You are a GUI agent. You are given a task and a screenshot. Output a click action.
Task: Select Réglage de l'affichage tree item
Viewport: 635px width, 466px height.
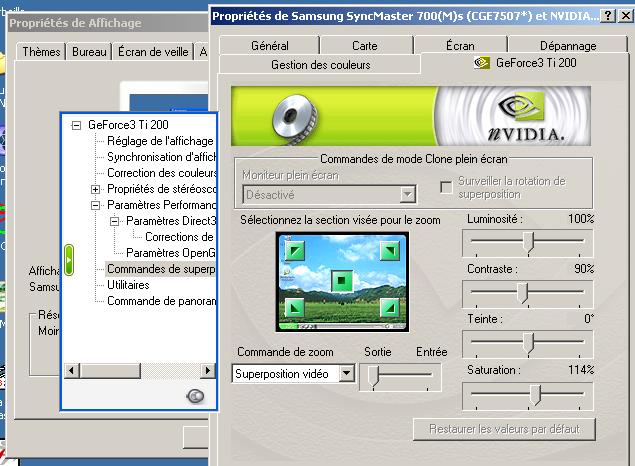click(160, 141)
